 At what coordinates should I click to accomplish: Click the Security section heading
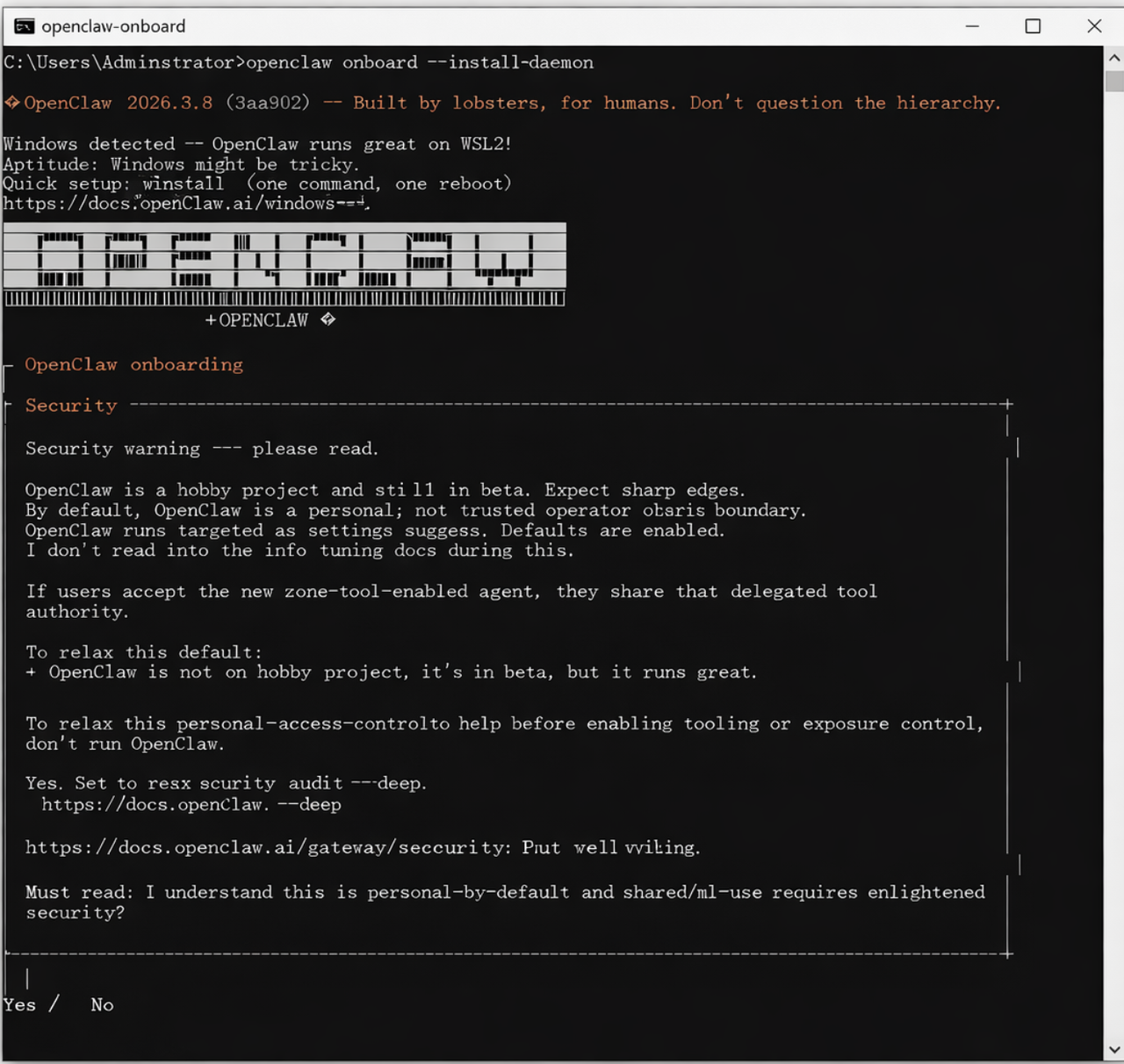[x=71, y=406]
